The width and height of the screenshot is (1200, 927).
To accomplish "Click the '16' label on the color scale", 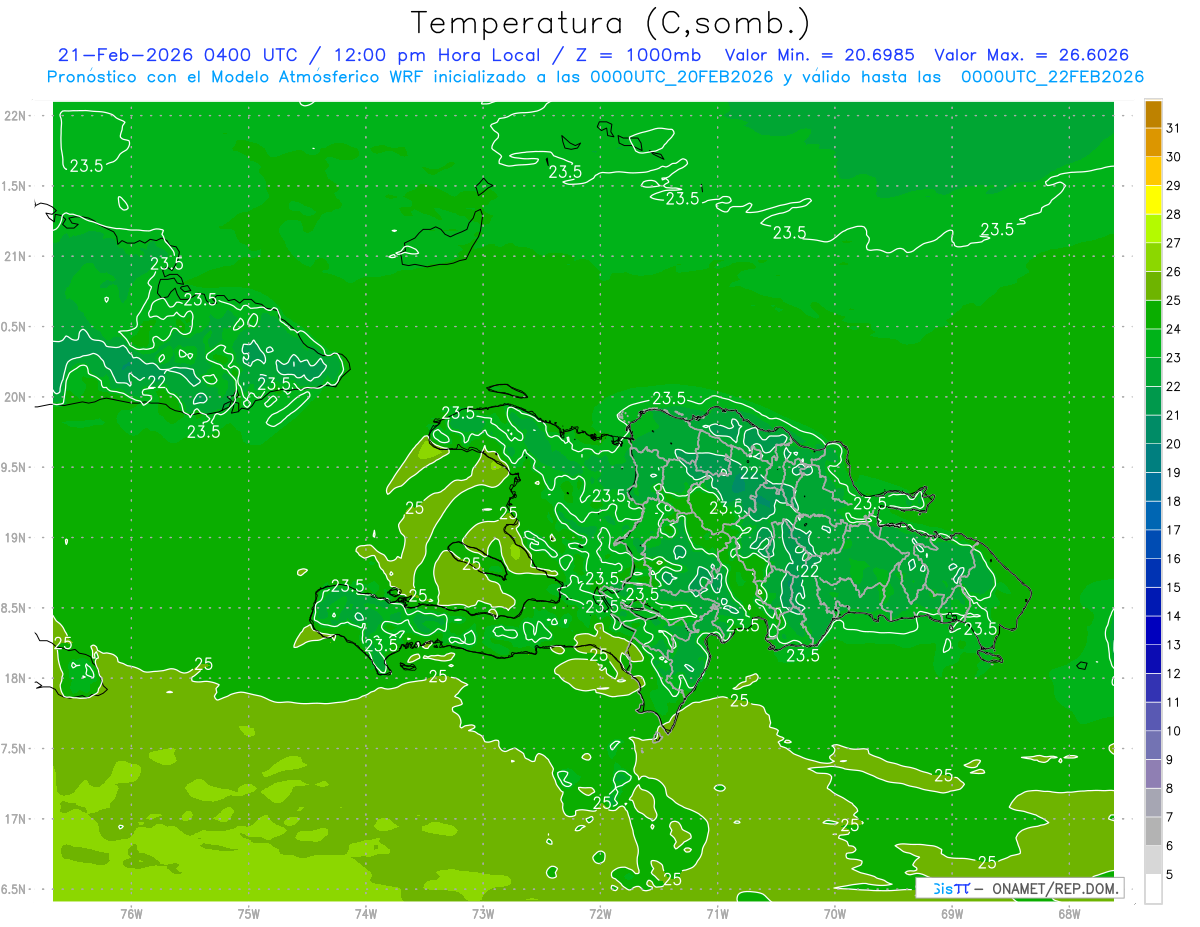I will click(1174, 559).
